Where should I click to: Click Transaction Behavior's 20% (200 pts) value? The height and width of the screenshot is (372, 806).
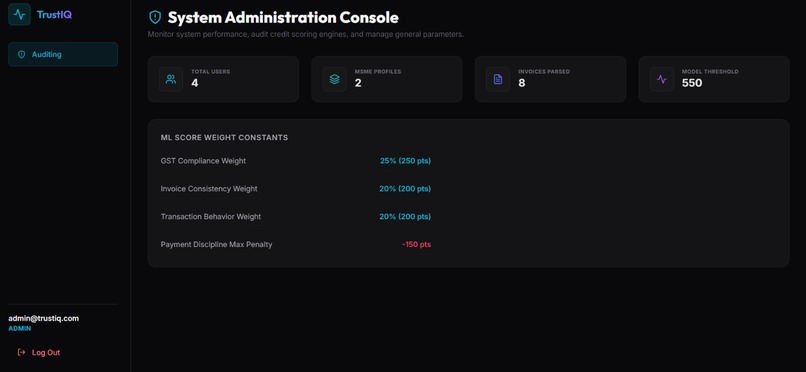(x=405, y=216)
